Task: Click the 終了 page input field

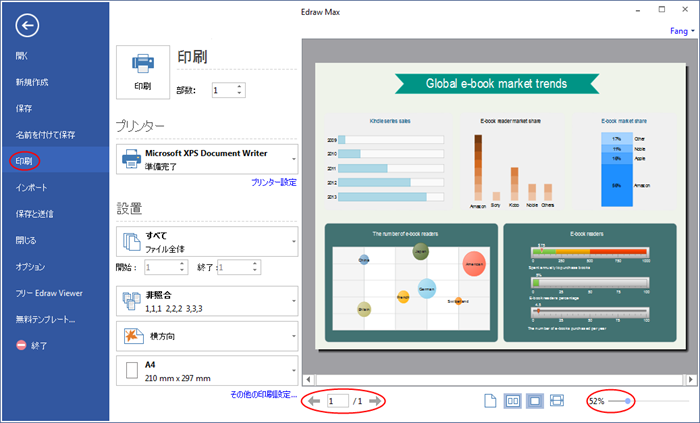Action: (x=234, y=267)
